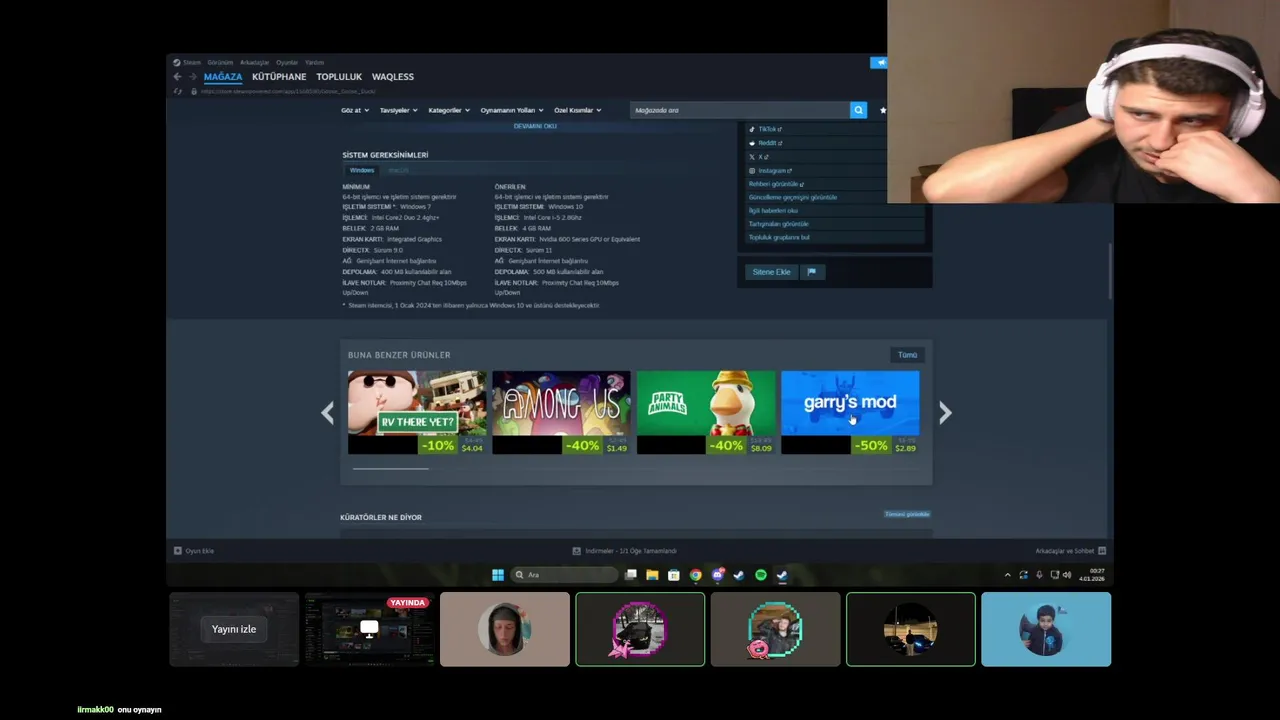Viewport: 1280px width, 720px height.
Task: Open the Yardım menu
Action: point(314,62)
